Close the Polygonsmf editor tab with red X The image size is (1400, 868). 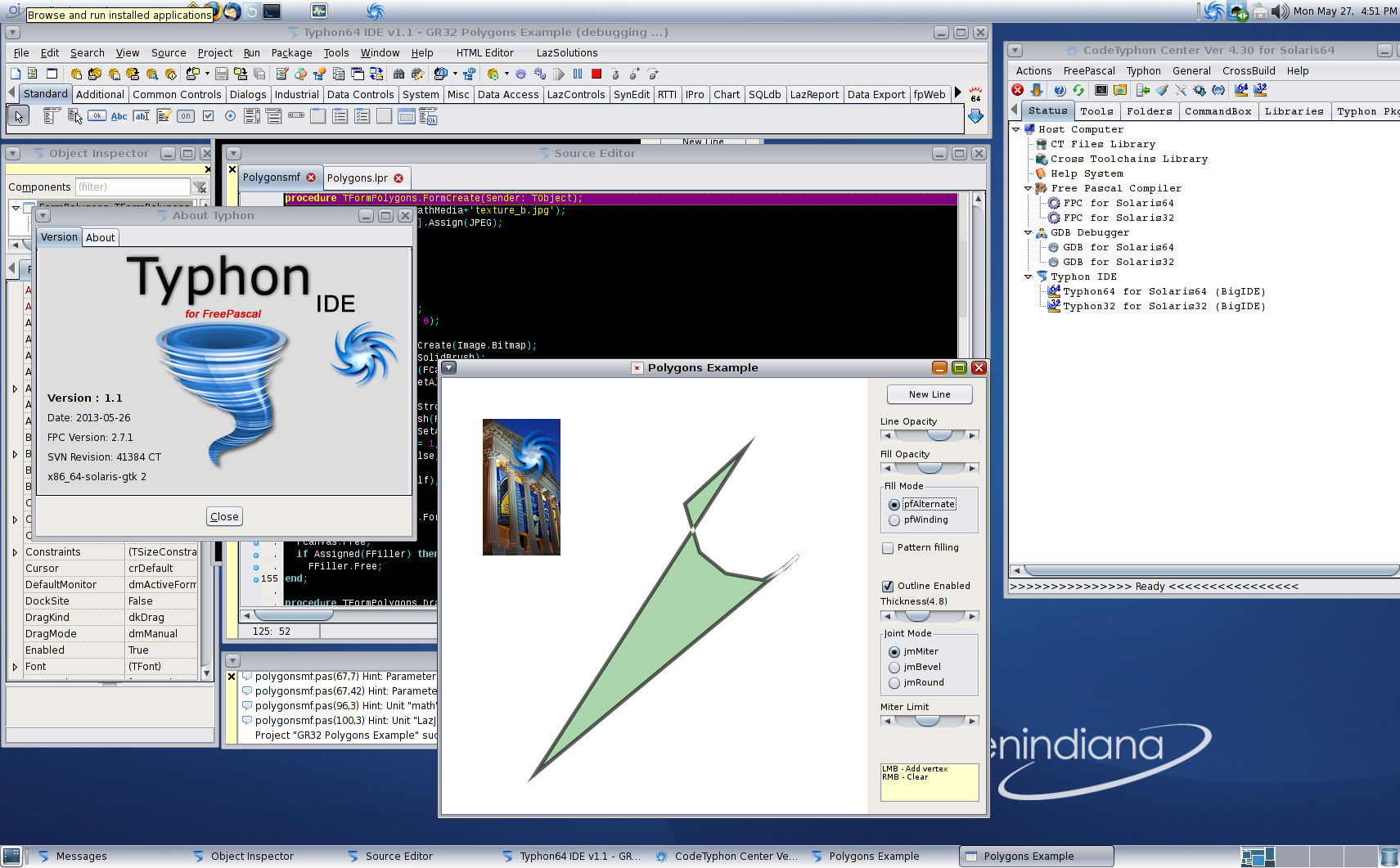[311, 178]
